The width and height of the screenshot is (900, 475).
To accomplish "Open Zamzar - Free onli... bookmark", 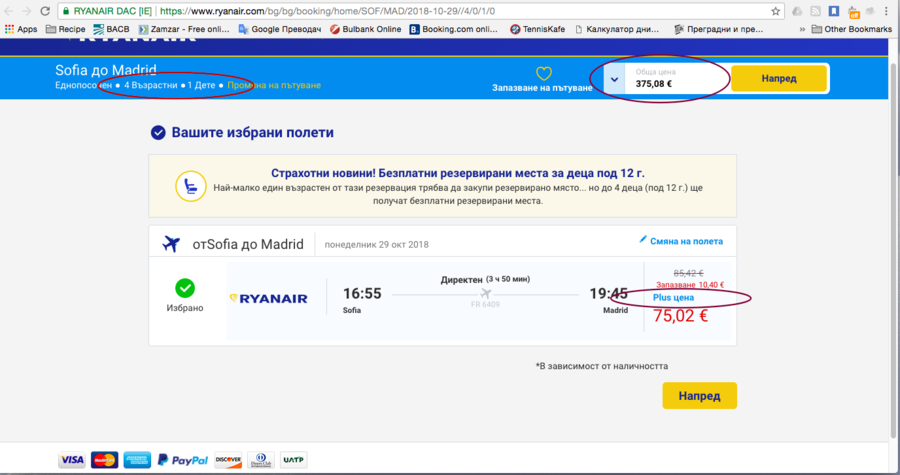I will 184,29.
